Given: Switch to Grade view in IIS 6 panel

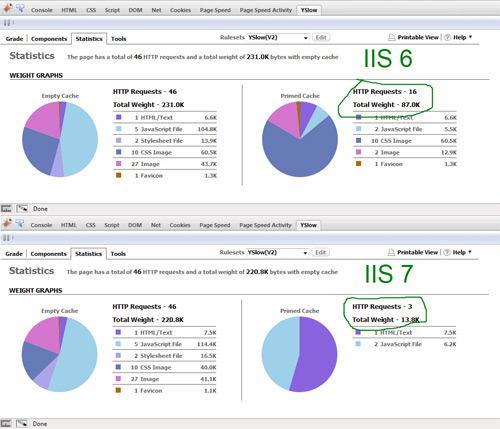Looking at the screenshot, I should (x=14, y=39).
